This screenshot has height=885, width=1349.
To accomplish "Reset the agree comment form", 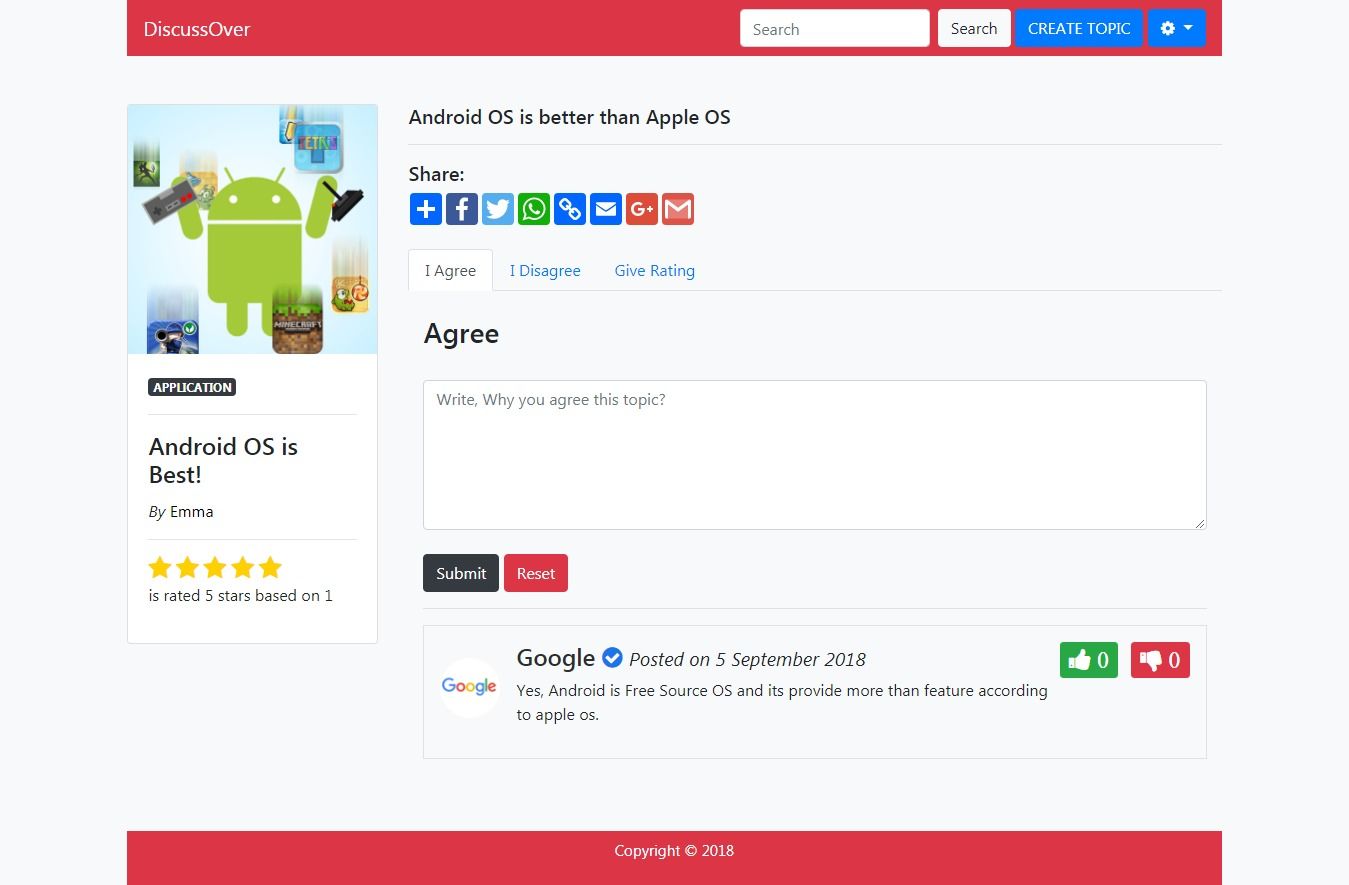I will (536, 573).
